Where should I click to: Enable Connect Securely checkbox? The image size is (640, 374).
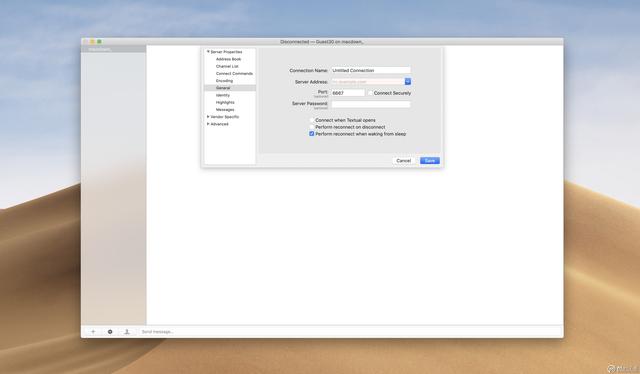tap(370, 93)
